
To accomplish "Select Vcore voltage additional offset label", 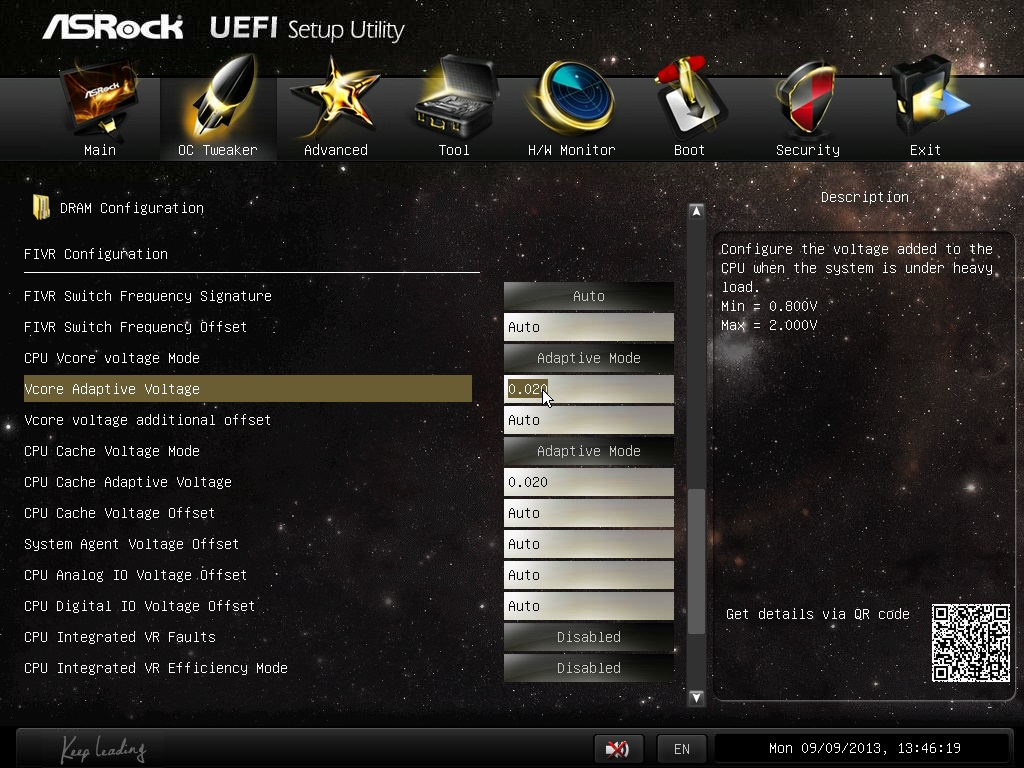I will coord(147,420).
